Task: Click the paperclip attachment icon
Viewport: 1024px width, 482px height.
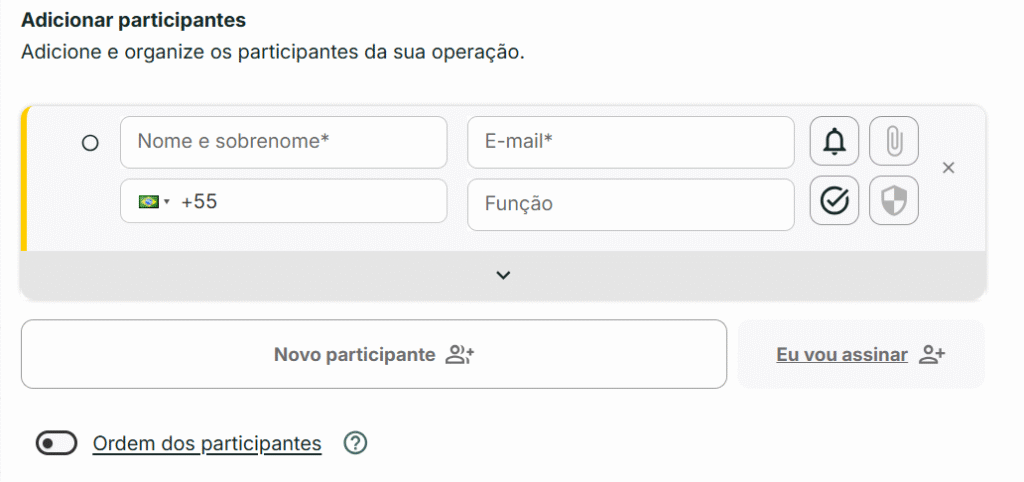Action: 894,142
